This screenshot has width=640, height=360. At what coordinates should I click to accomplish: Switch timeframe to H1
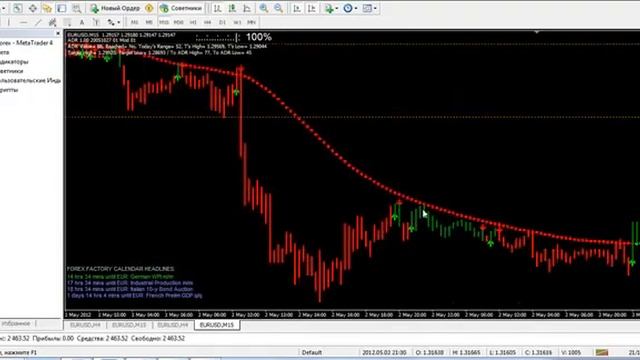pos(193,22)
